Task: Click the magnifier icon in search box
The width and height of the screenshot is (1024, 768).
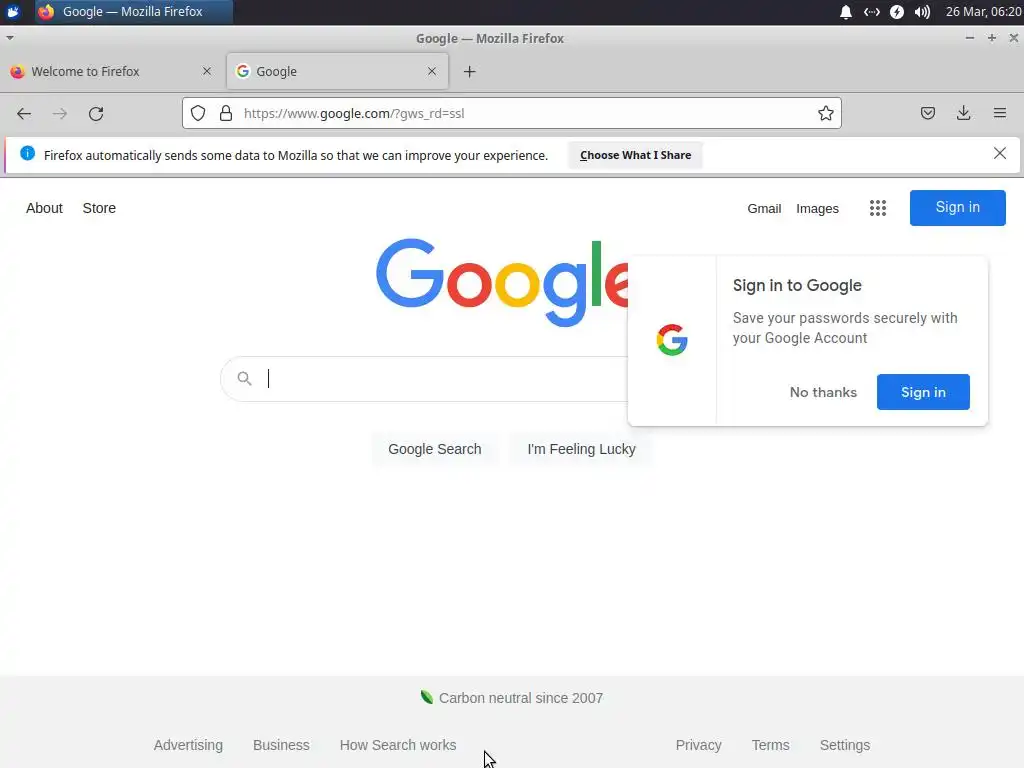Action: 244,378
